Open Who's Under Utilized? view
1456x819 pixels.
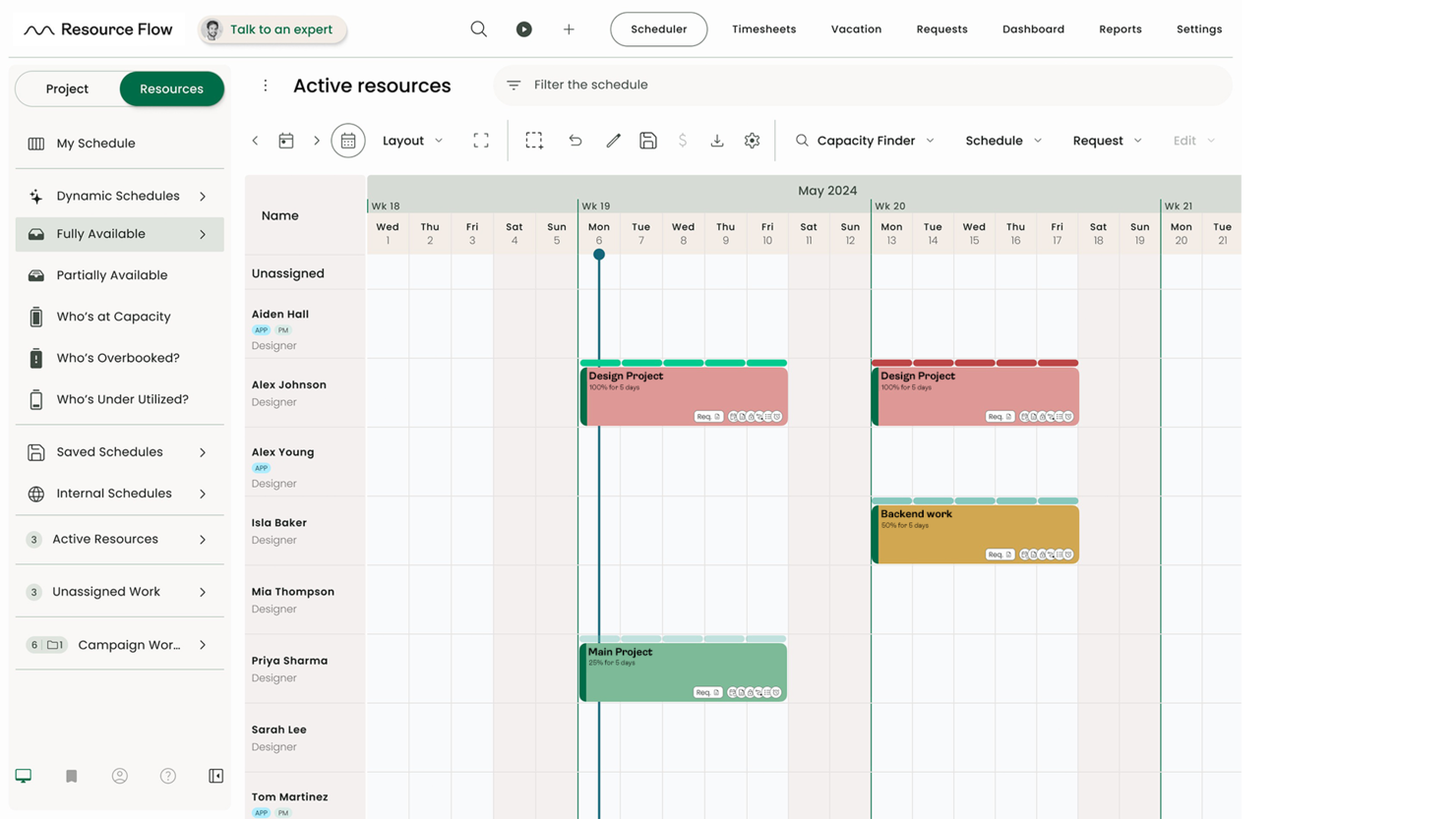119,399
